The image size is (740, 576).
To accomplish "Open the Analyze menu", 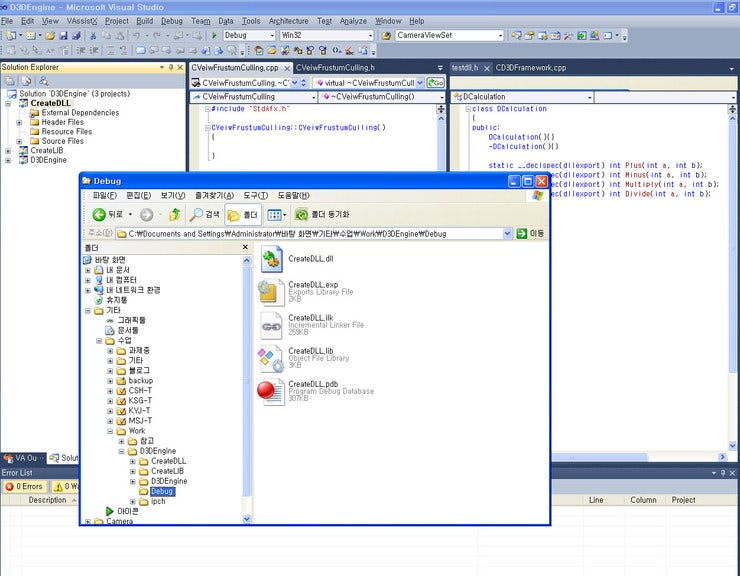I will click(x=353, y=21).
